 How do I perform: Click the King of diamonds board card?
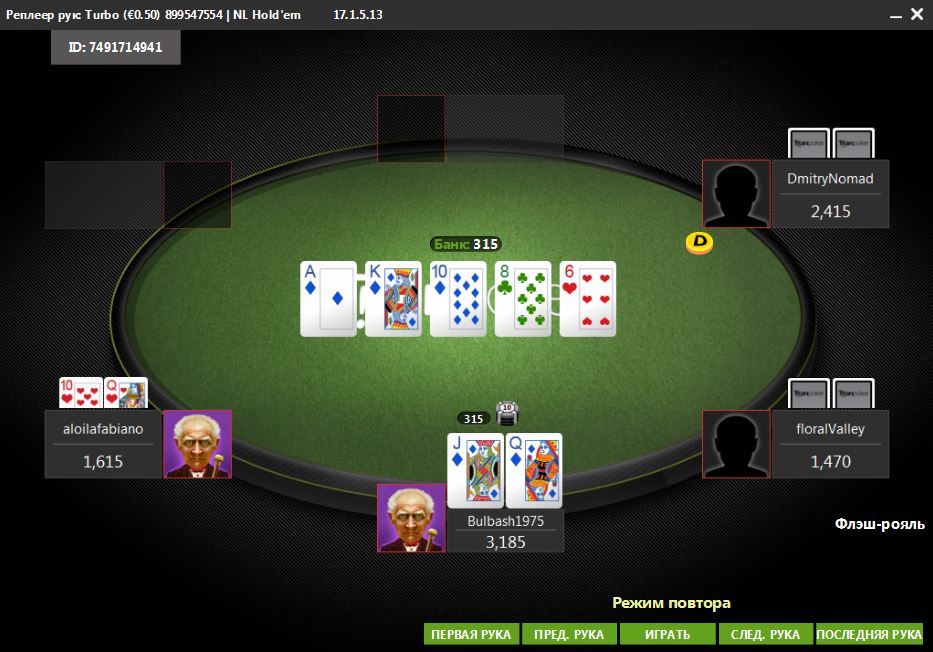393,299
